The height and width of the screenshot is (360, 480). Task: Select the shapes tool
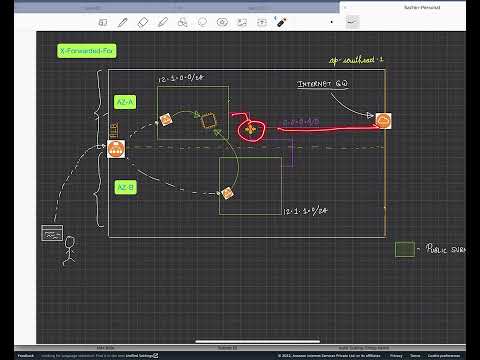coord(182,22)
